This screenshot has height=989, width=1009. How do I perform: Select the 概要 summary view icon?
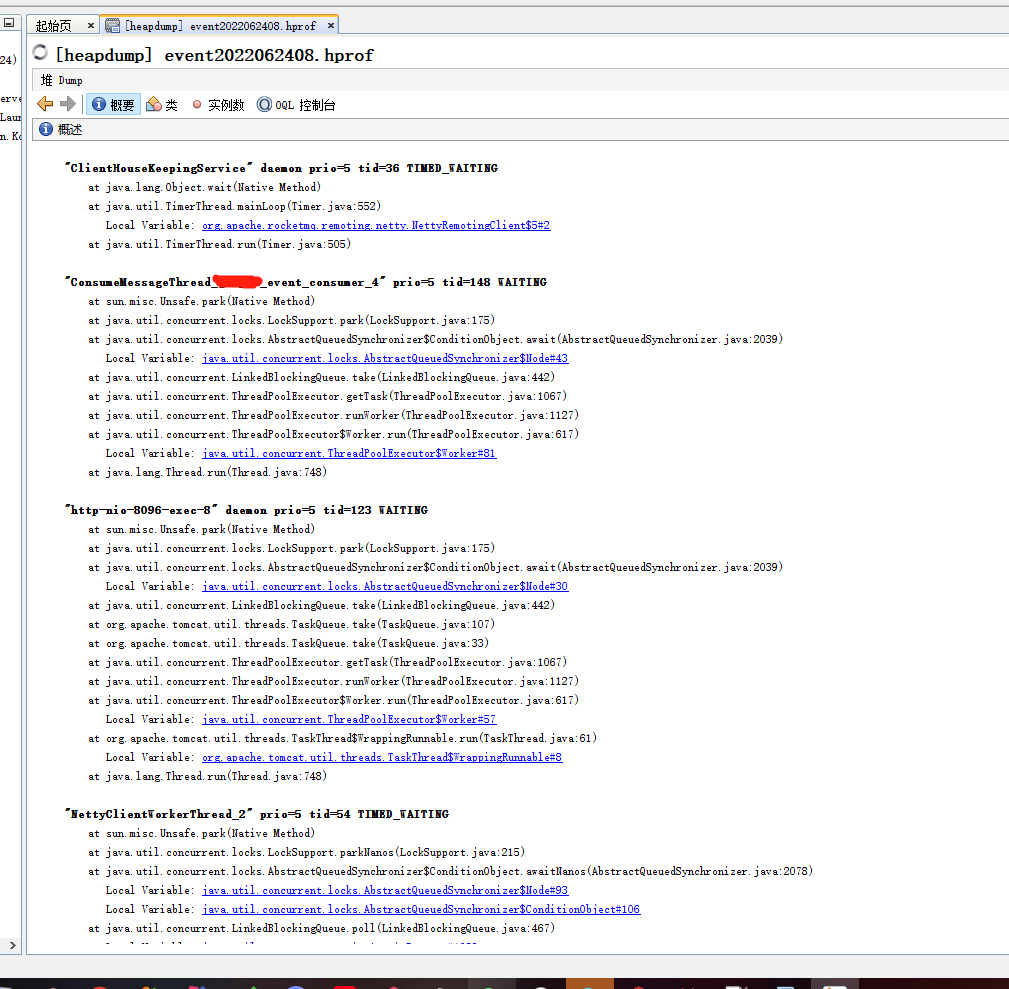[112, 103]
